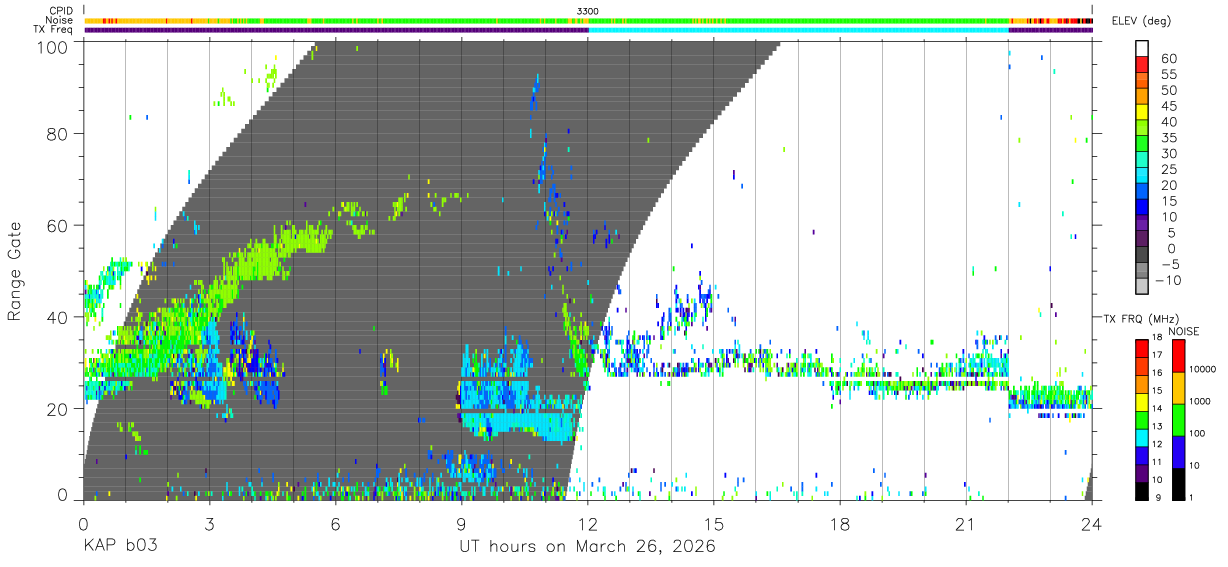Screen dimensions: 1228x567
Task: Click the 10000 label on the NOISE scale
Action: click(x=1204, y=370)
